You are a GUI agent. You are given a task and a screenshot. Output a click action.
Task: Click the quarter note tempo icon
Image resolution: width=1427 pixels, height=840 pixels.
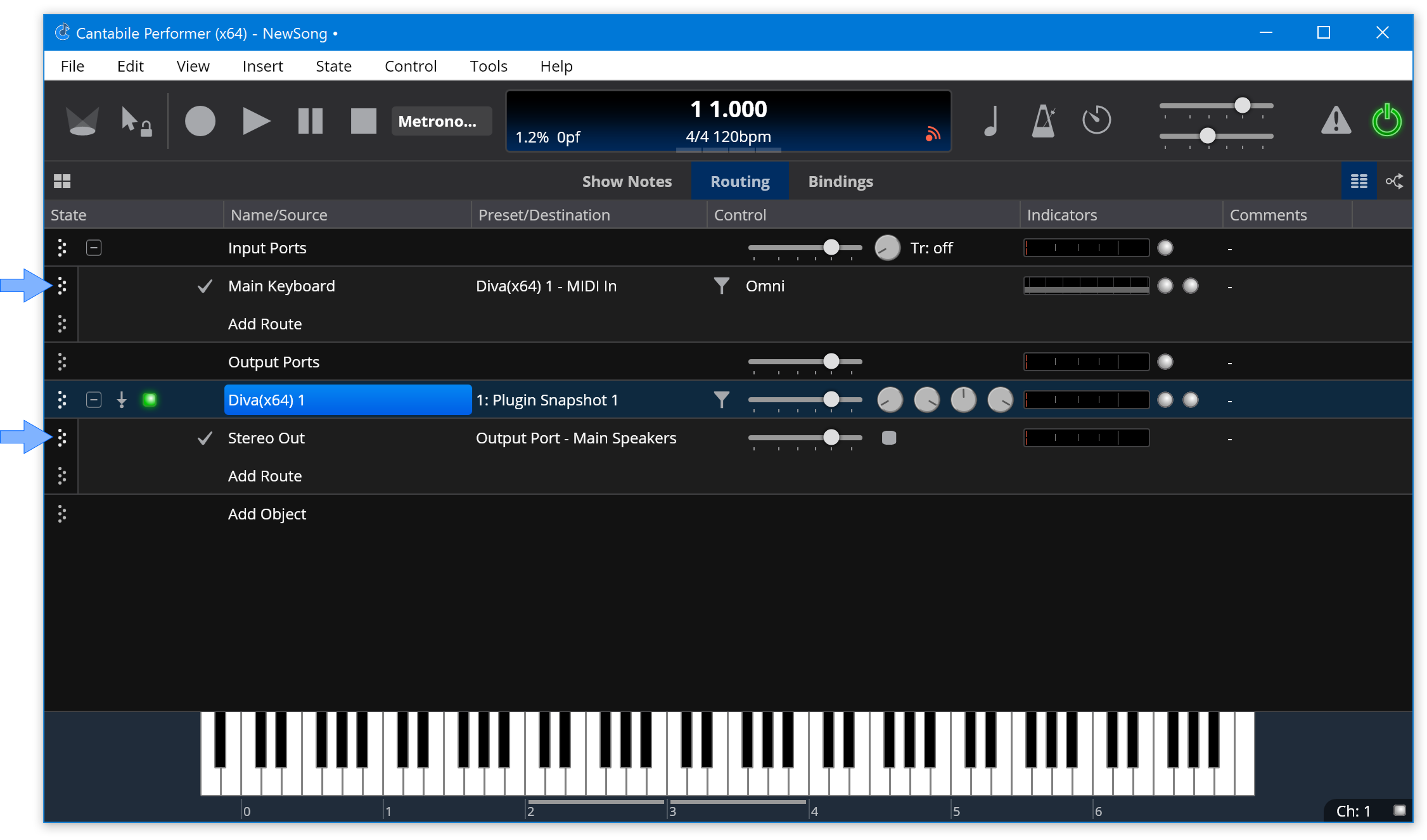[991, 120]
